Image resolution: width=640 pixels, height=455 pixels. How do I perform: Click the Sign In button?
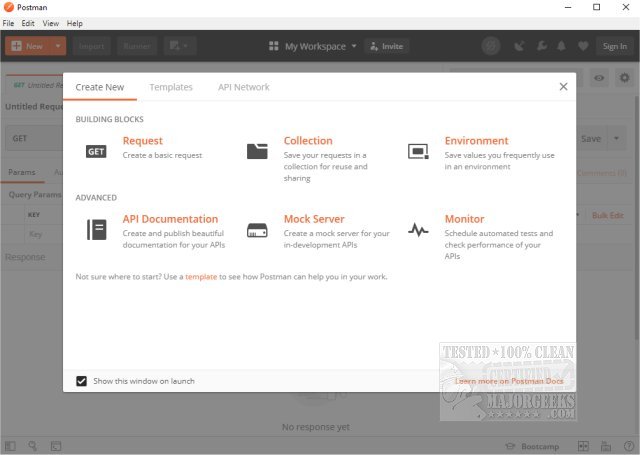click(613, 46)
